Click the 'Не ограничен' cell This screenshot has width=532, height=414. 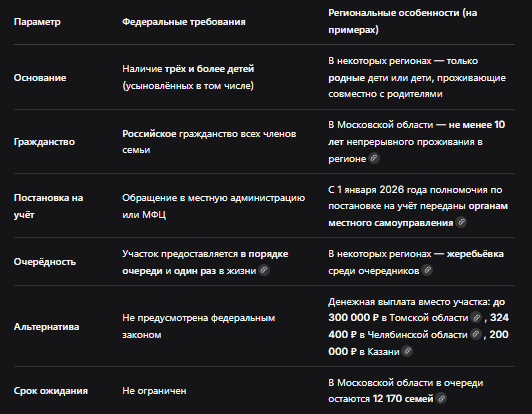click(x=154, y=391)
